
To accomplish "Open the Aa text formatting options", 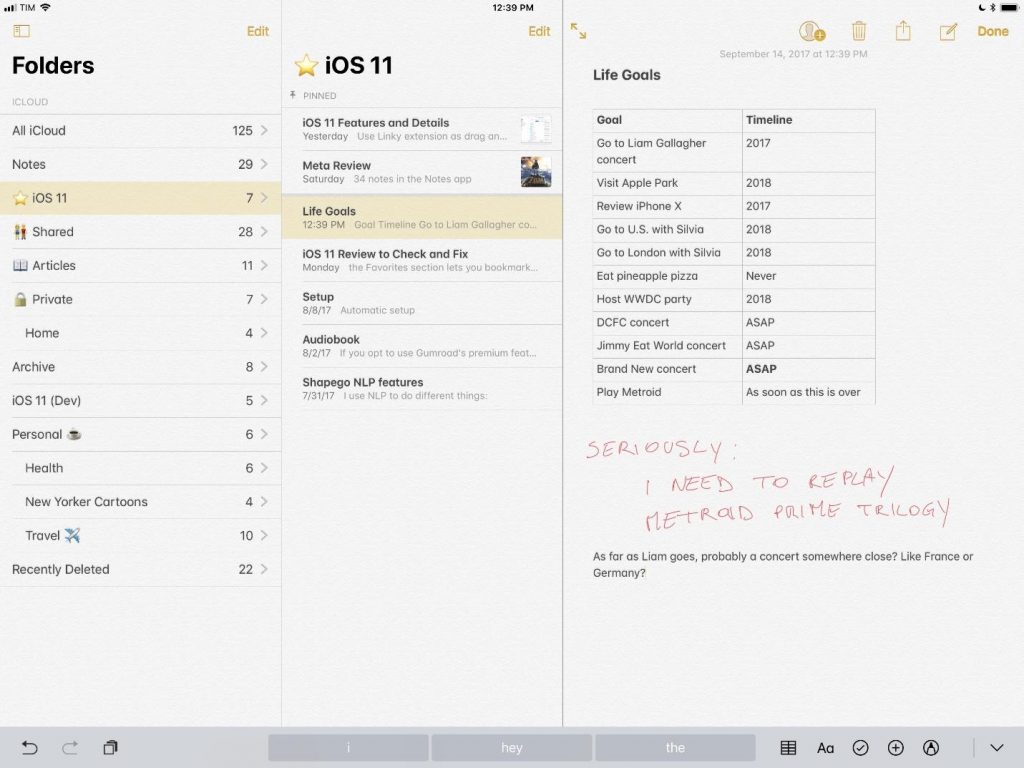I will click(x=825, y=748).
